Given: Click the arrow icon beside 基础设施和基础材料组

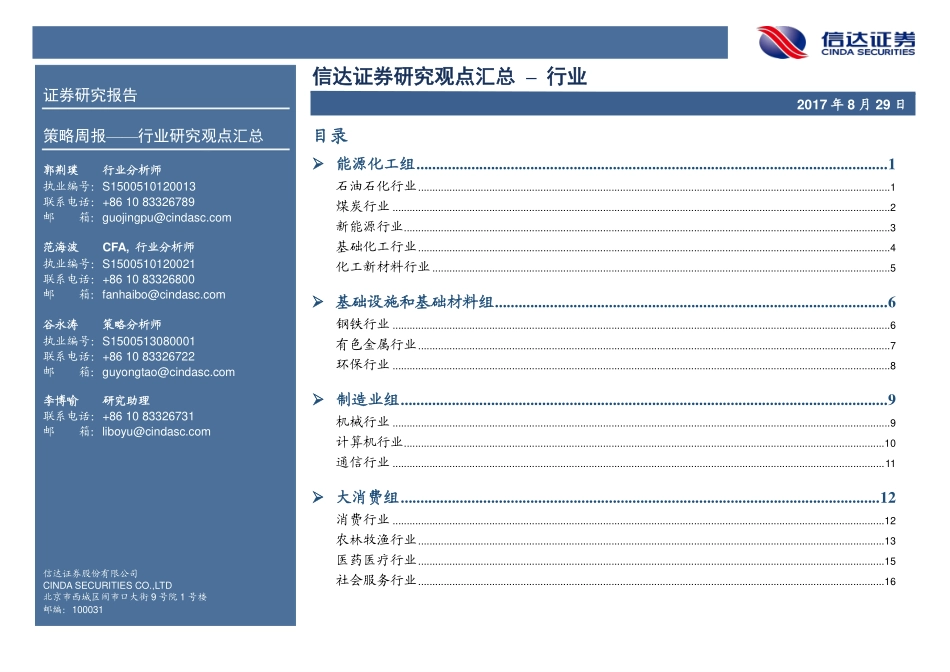Looking at the screenshot, I should coord(319,301).
